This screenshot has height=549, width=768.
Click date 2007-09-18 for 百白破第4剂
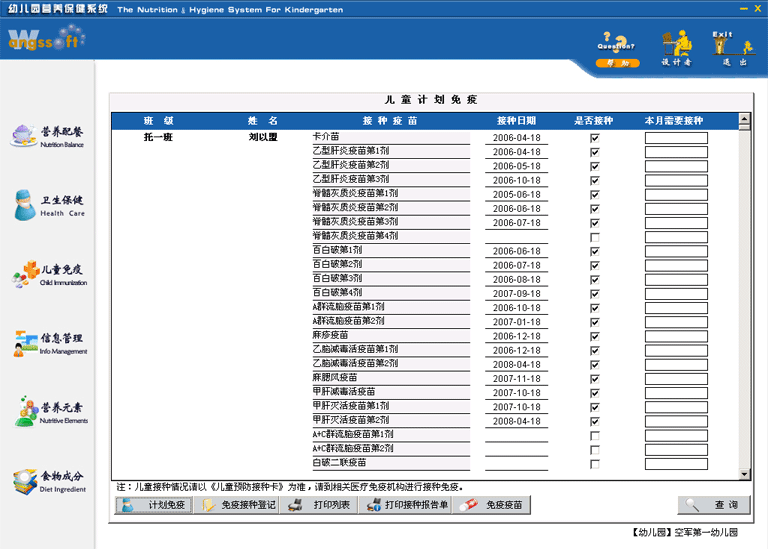pyautogui.click(x=516, y=294)
